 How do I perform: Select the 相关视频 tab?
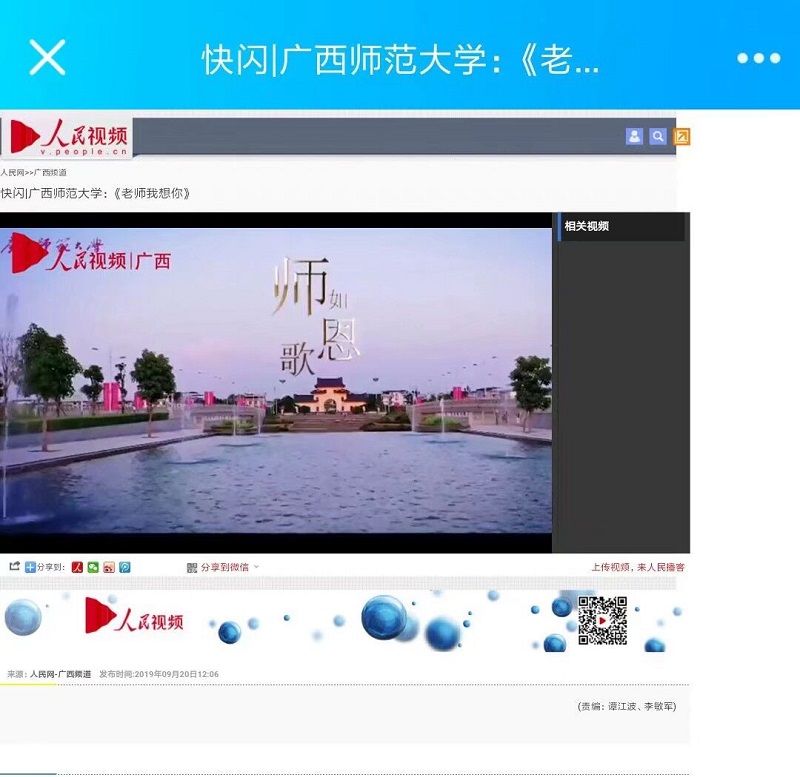click(x=587, y=226)
